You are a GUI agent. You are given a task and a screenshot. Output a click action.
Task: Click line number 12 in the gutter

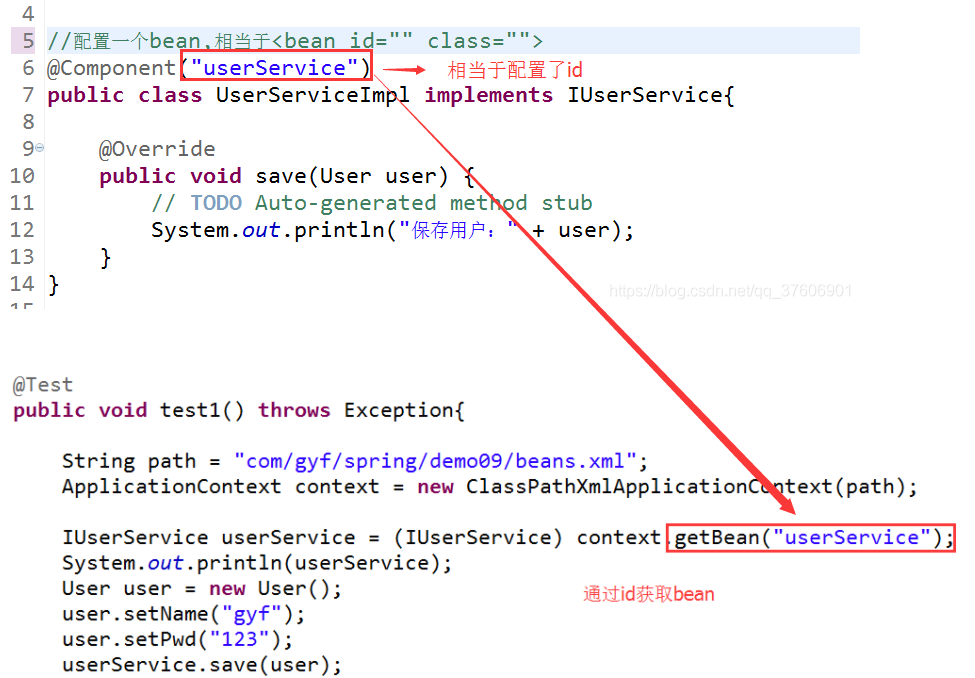tap(22, 230)
